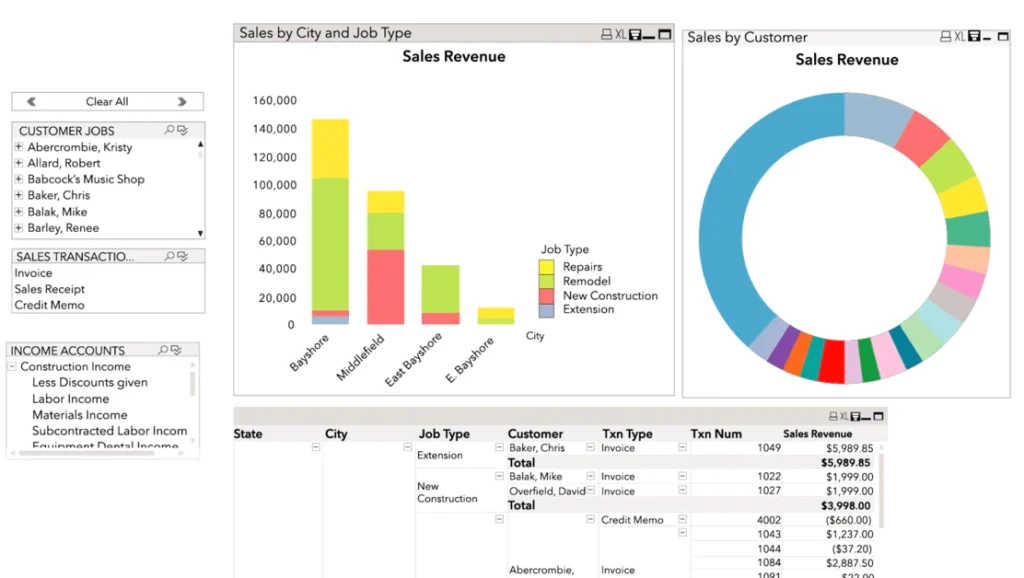Screen dimensions: 1024x578
Task: Collapse the Extension job type row
Action: (x=499, y=448)
